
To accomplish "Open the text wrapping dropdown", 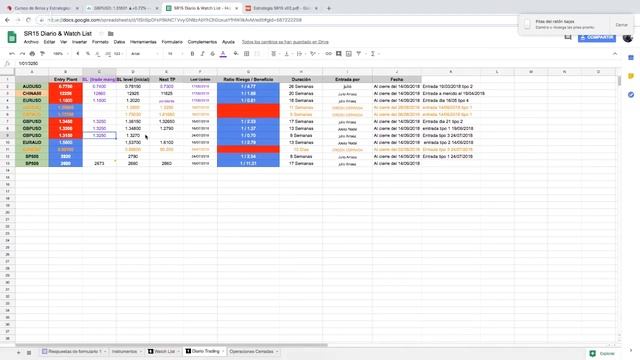I will (300, 54).
